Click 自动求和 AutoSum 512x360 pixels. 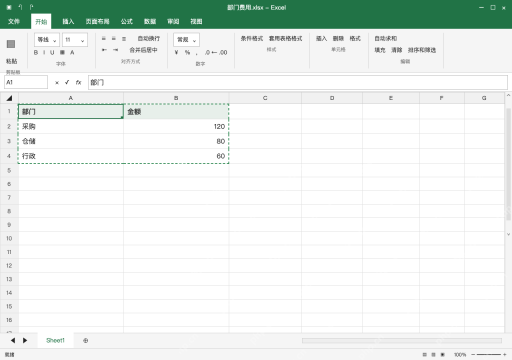click(x=386, y=39)
